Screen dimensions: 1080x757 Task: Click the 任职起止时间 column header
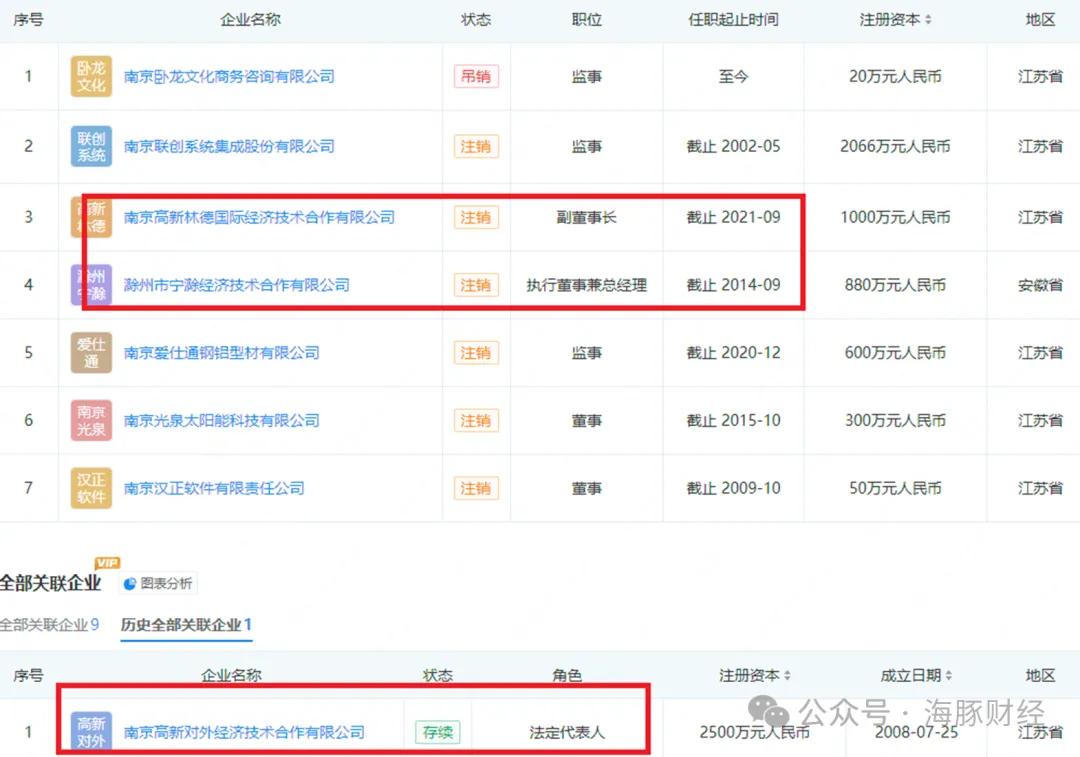click(734, 20)
